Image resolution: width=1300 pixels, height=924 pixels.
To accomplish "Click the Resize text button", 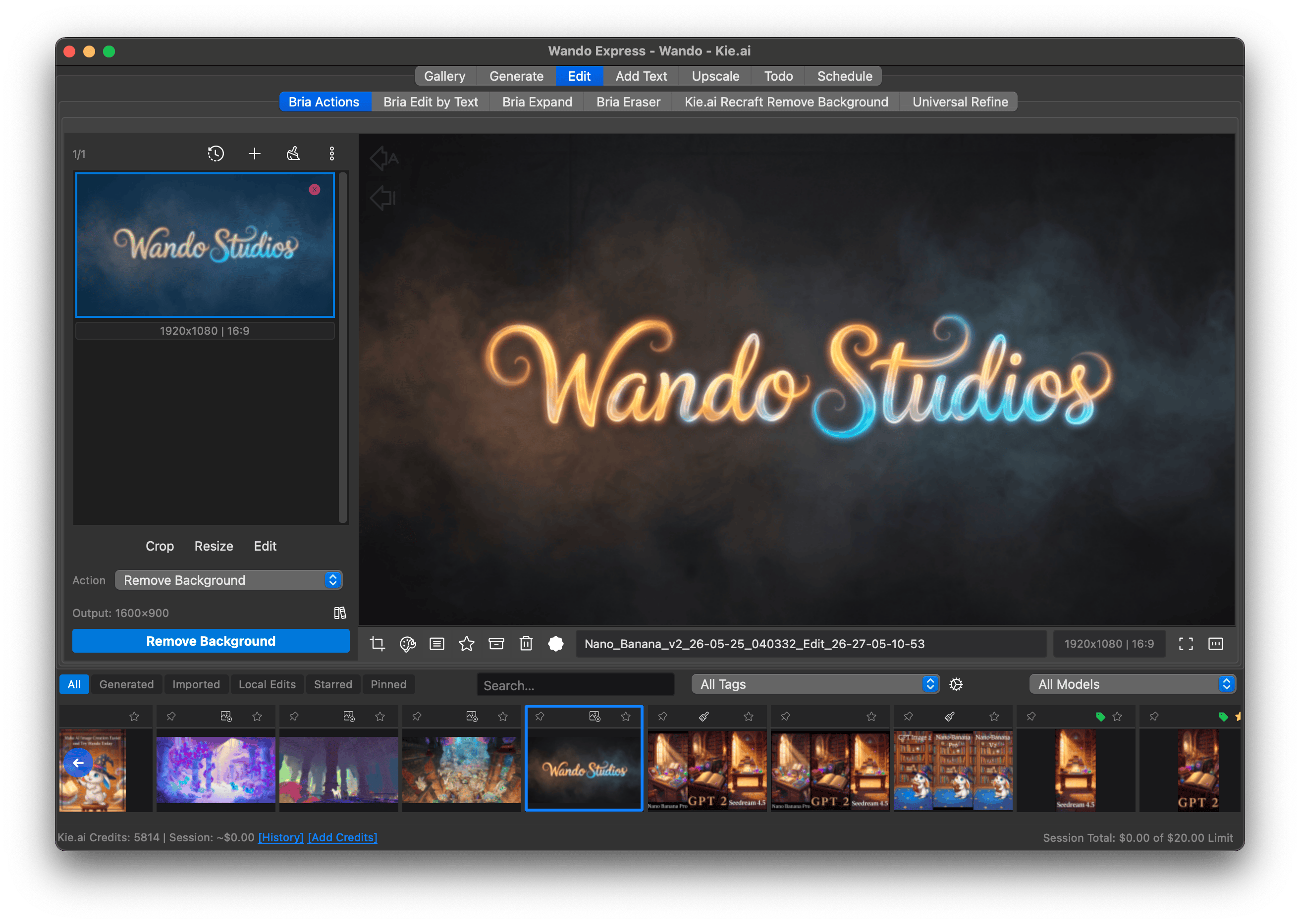I will click(214, 546).
